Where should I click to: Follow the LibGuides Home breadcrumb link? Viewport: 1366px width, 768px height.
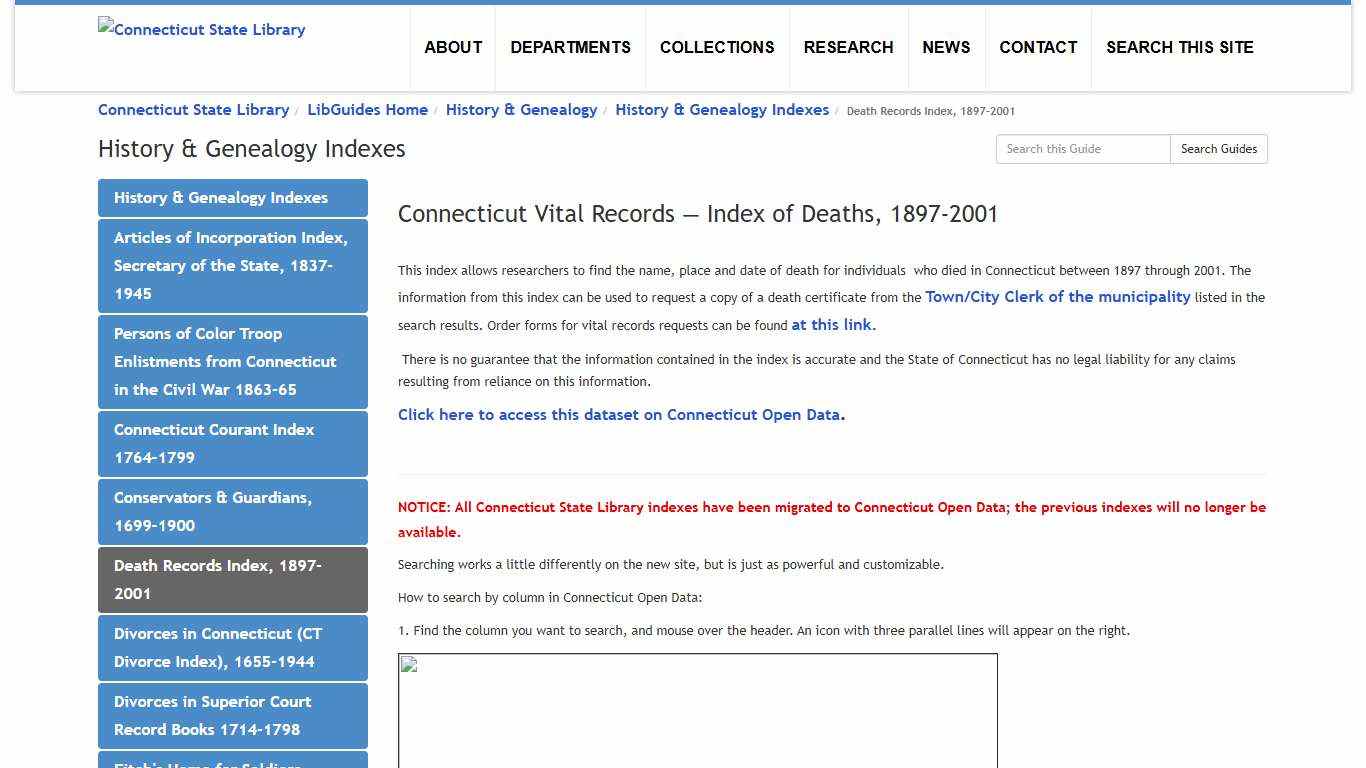coord(367,110)
